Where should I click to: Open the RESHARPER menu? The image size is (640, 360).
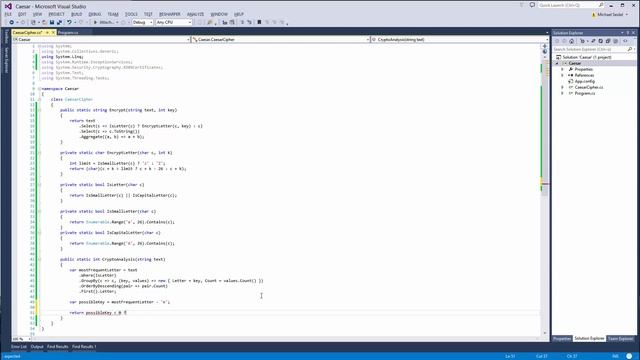(170, 14)
